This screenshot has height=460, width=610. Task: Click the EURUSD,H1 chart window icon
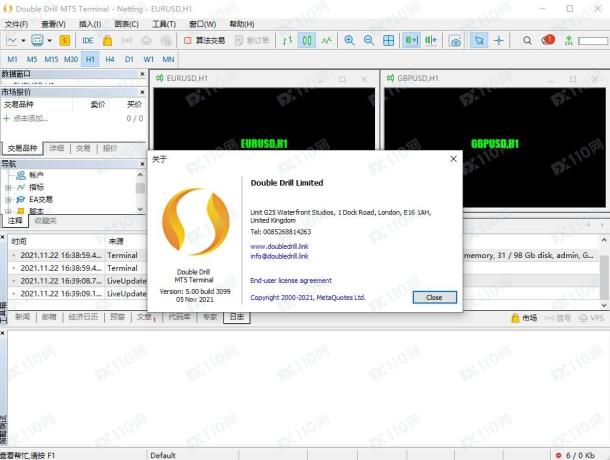click(160, 78)
